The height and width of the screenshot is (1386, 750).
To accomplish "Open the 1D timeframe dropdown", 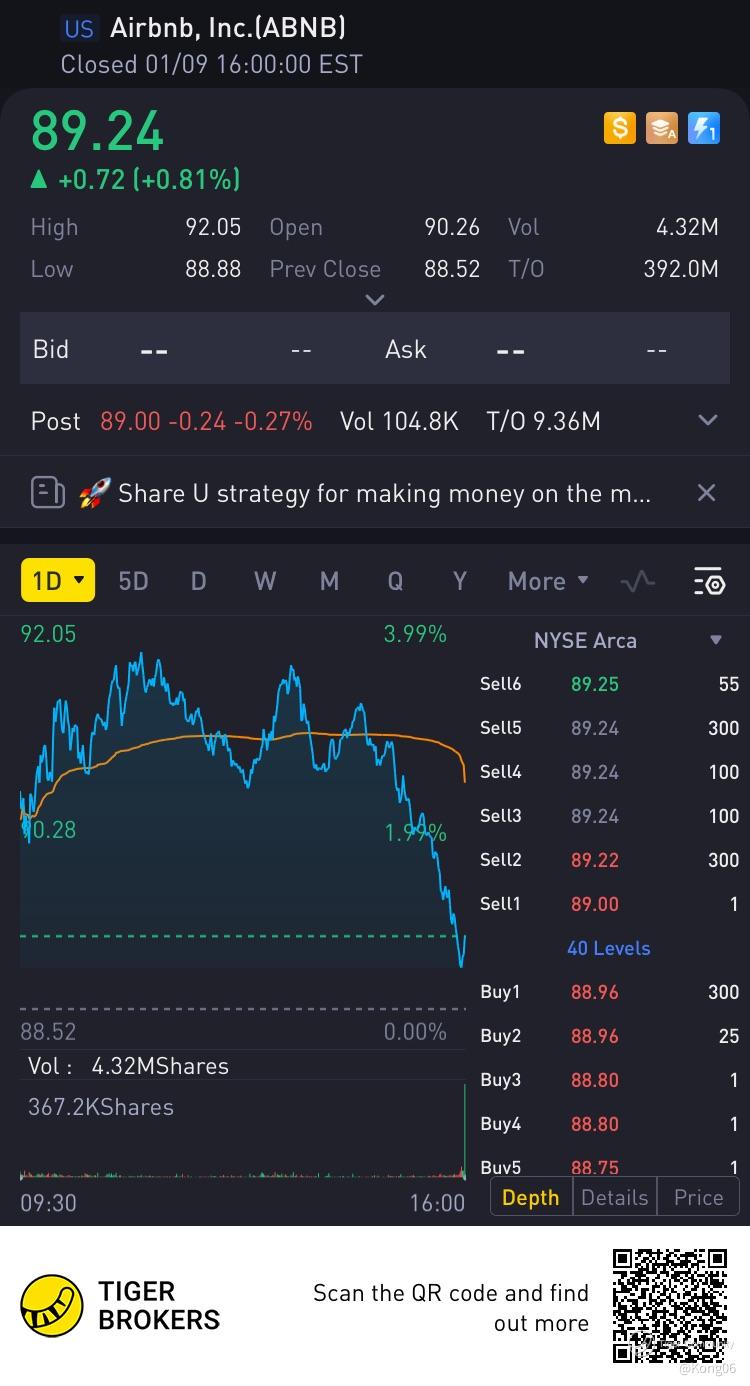I will (58, 580).
